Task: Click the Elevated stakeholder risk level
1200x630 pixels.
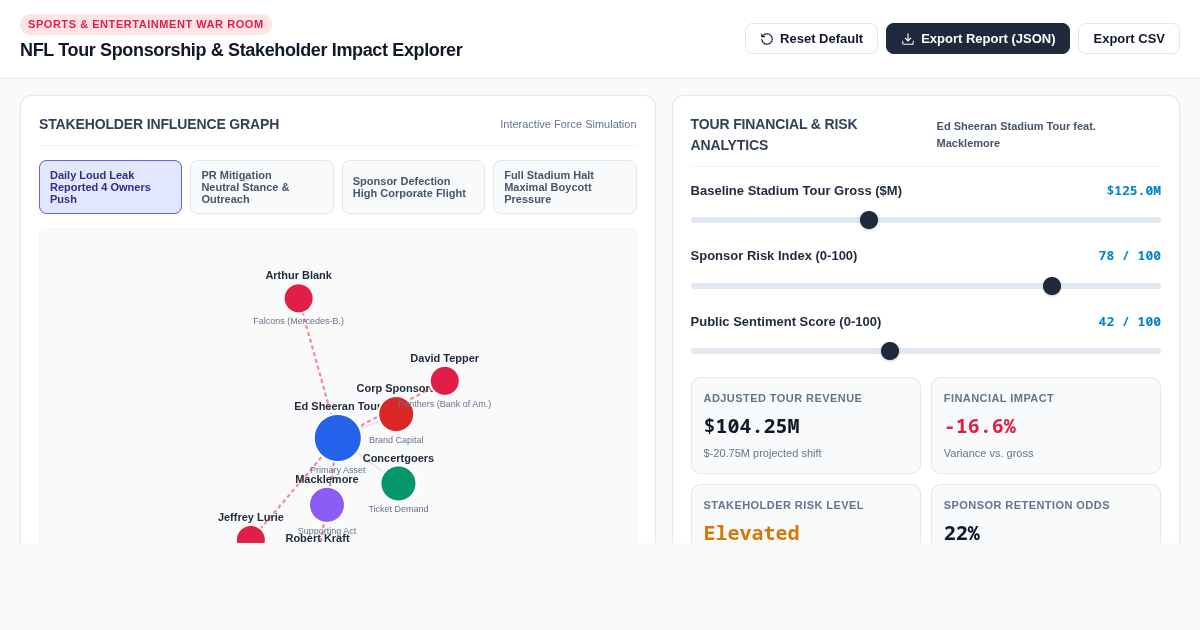Action: click(x=751, y=533)
